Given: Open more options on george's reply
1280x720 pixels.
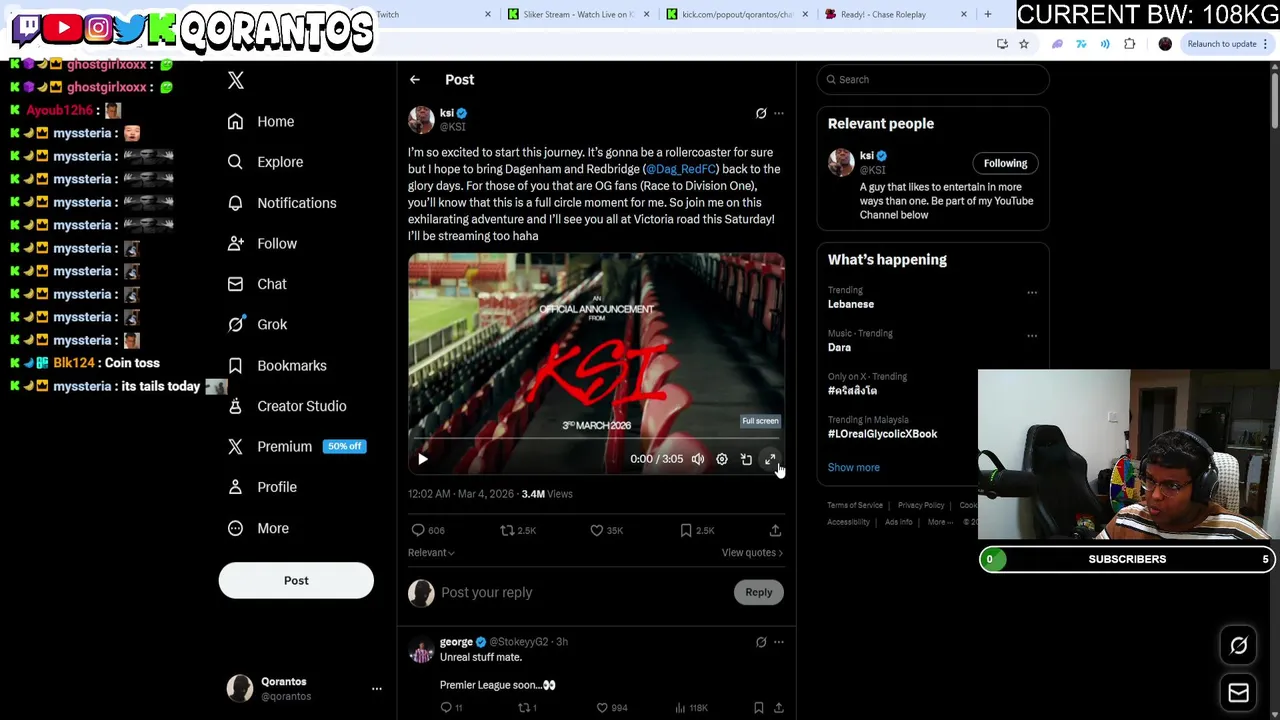Looking at the screenshot, I should tap(779, 642).
